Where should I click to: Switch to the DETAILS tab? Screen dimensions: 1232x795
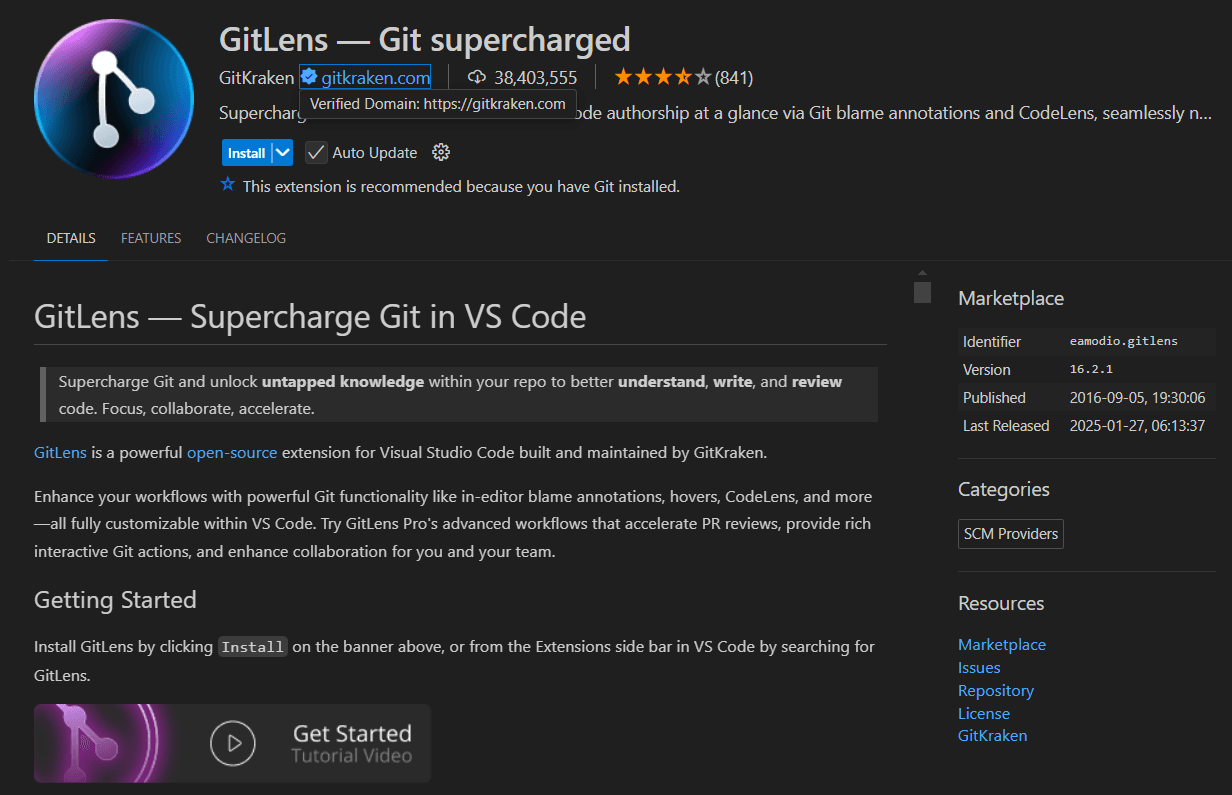coord(71,238)
